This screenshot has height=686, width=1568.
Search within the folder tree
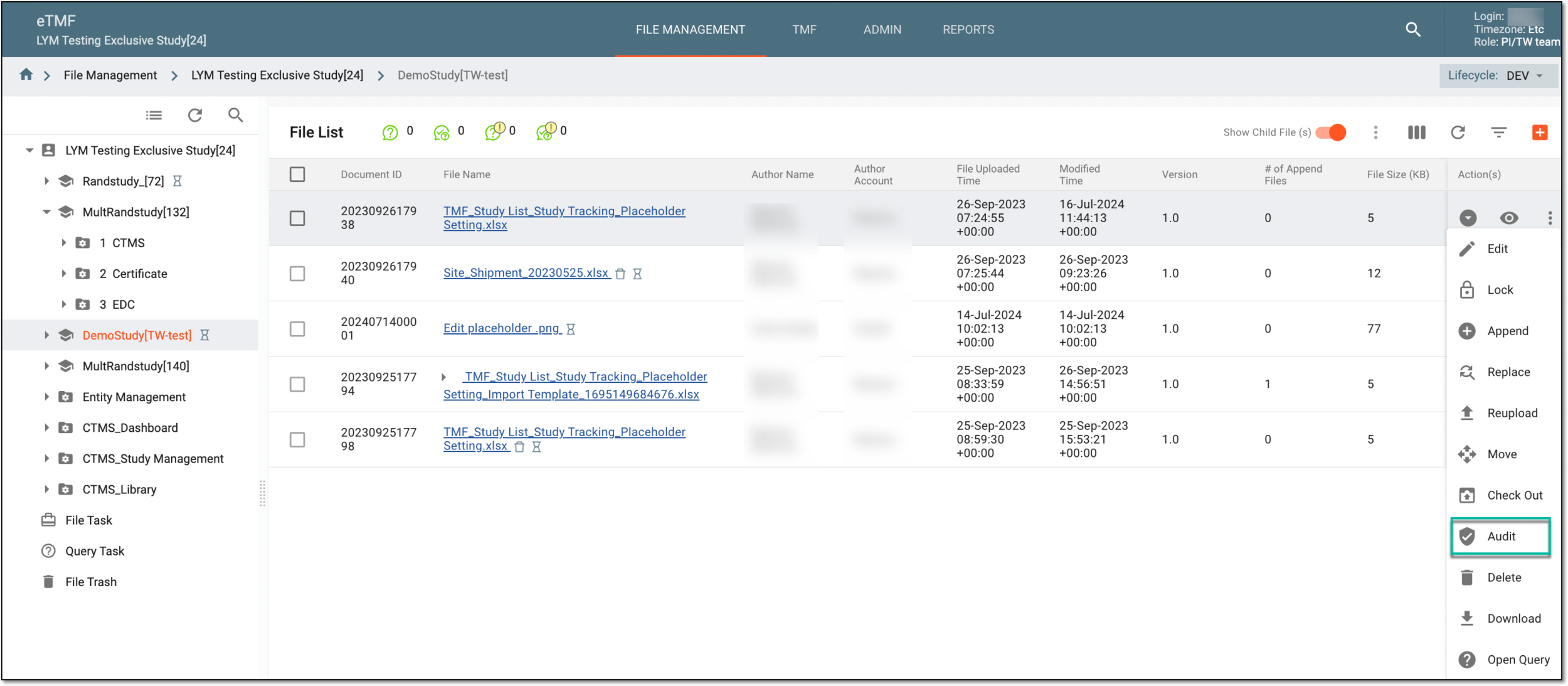pos(235,115)
